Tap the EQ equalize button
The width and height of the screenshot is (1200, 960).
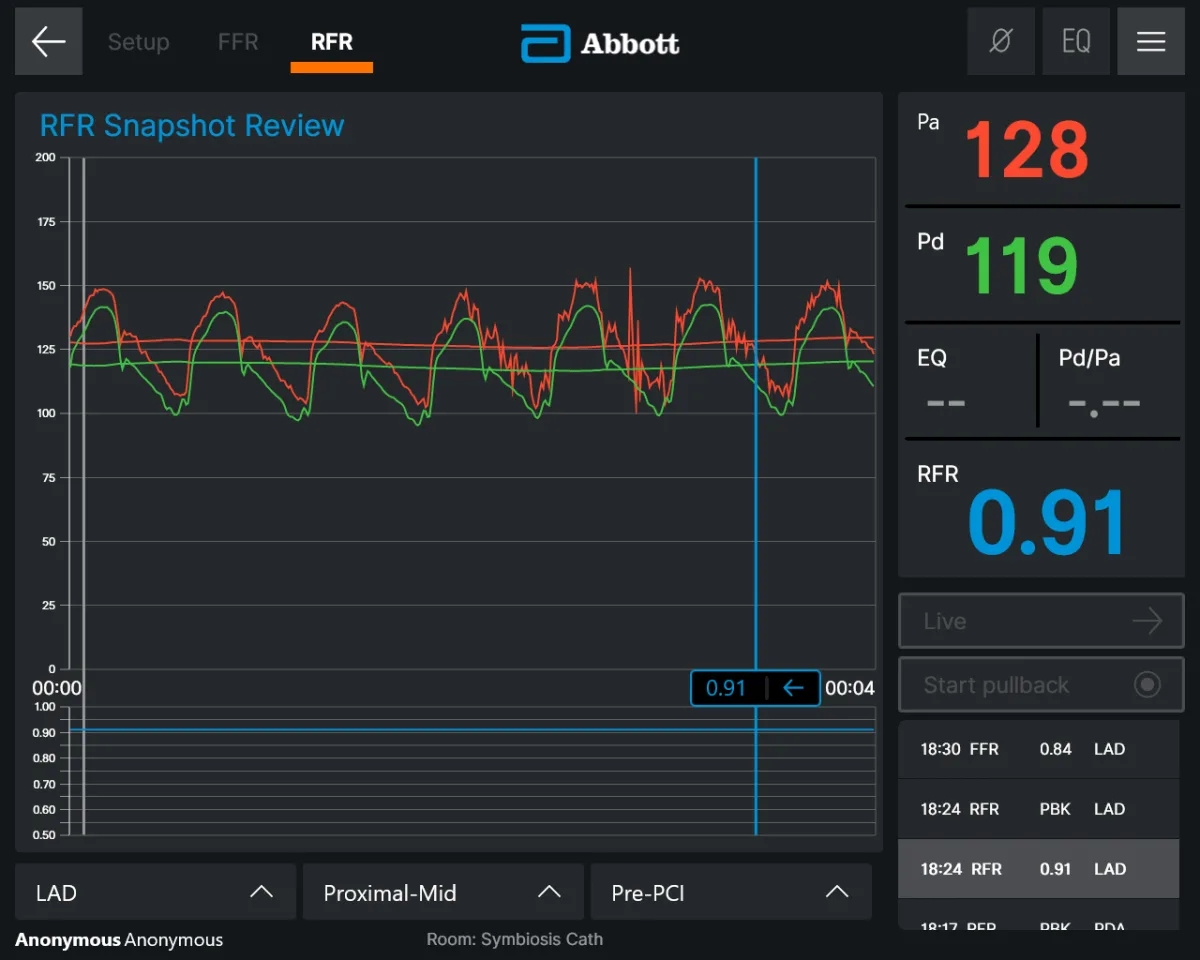pos(1076,41)
